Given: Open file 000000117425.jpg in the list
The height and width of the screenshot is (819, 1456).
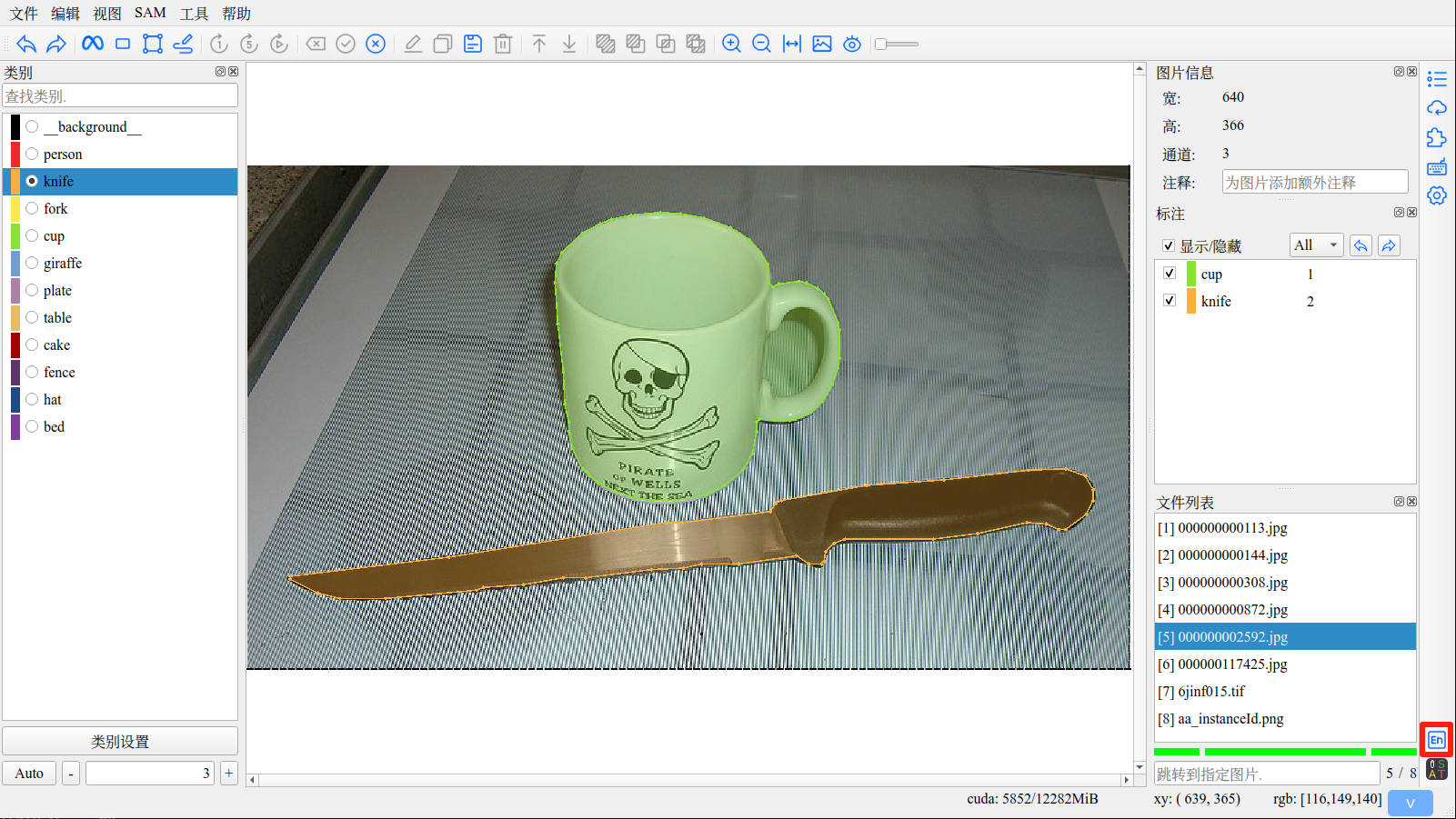Looking at the screenshot, I should click(x=1285, y=664).
